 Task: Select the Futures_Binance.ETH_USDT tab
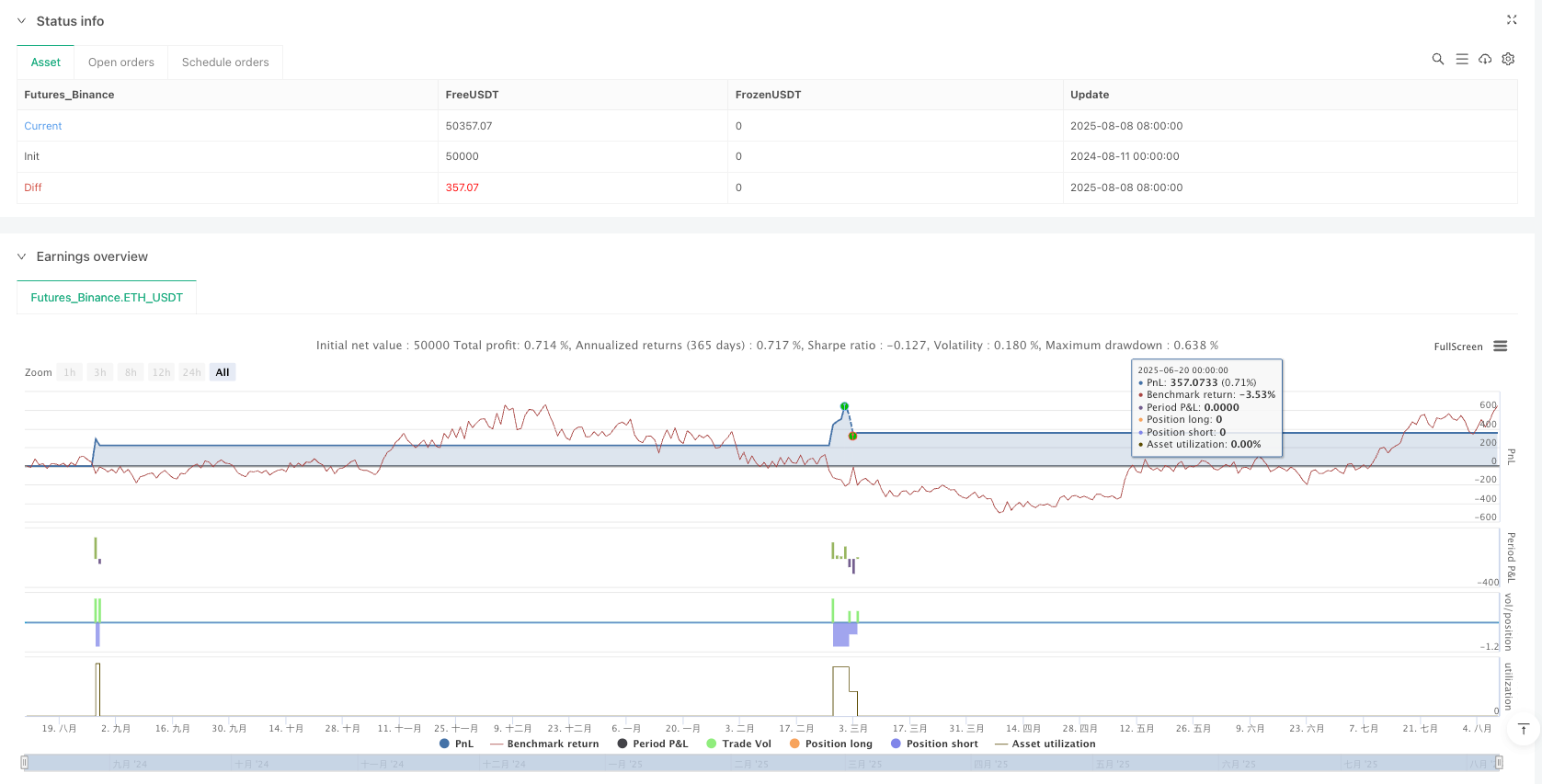coord(107,298)
